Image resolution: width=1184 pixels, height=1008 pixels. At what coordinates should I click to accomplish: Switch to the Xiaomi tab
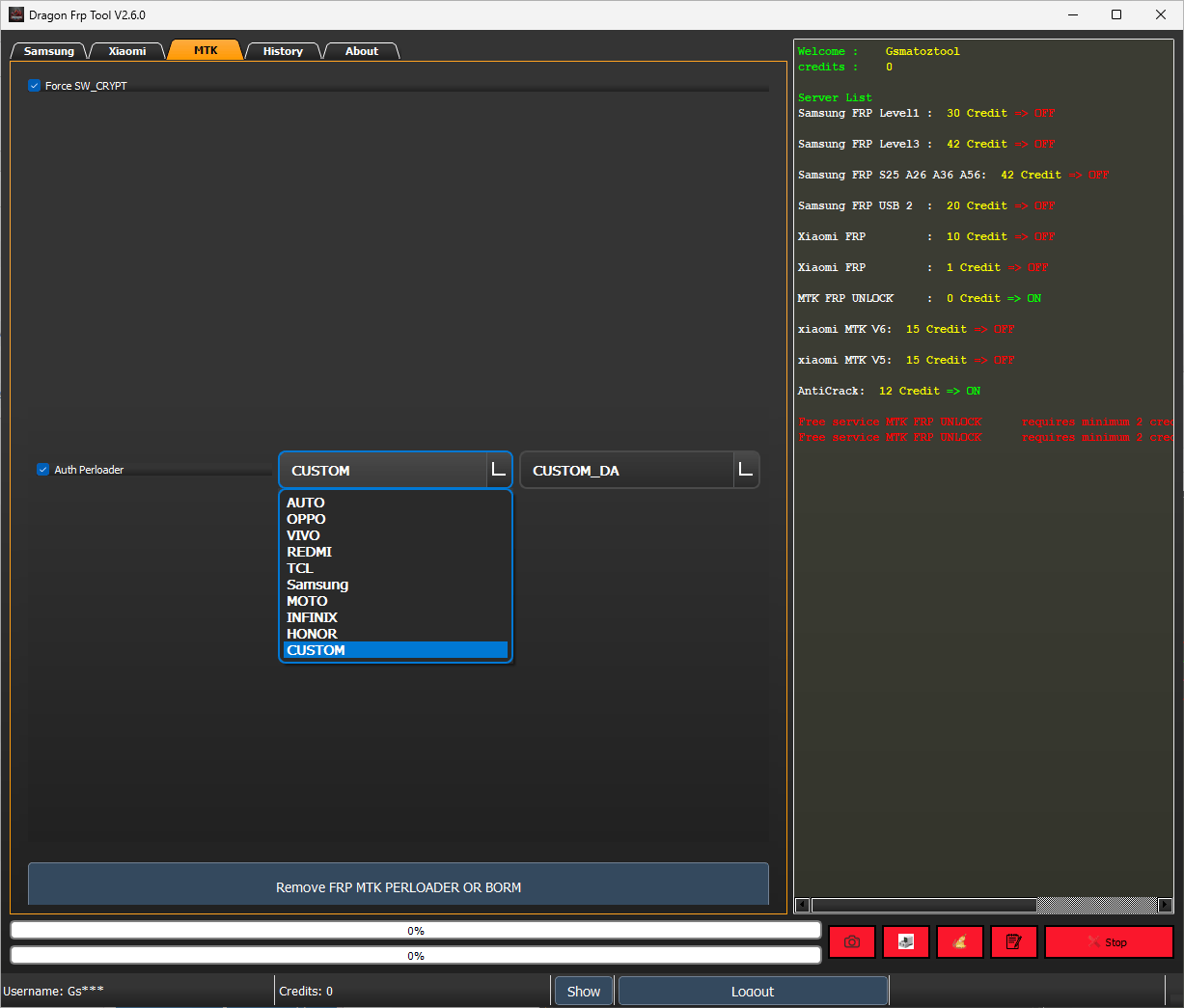pos(126,50)
